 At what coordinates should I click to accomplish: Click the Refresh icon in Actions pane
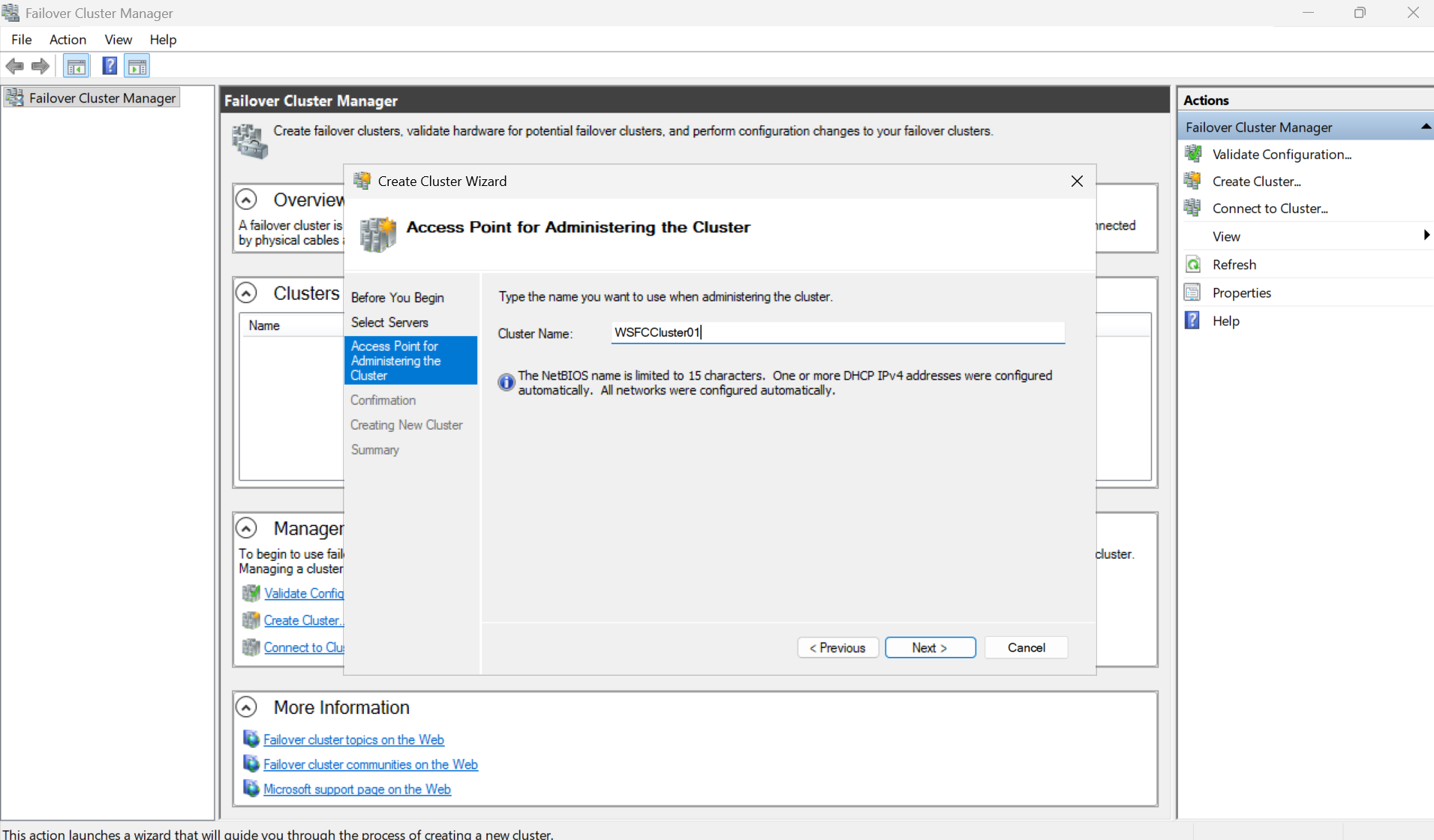click(x=1193, y=265)
